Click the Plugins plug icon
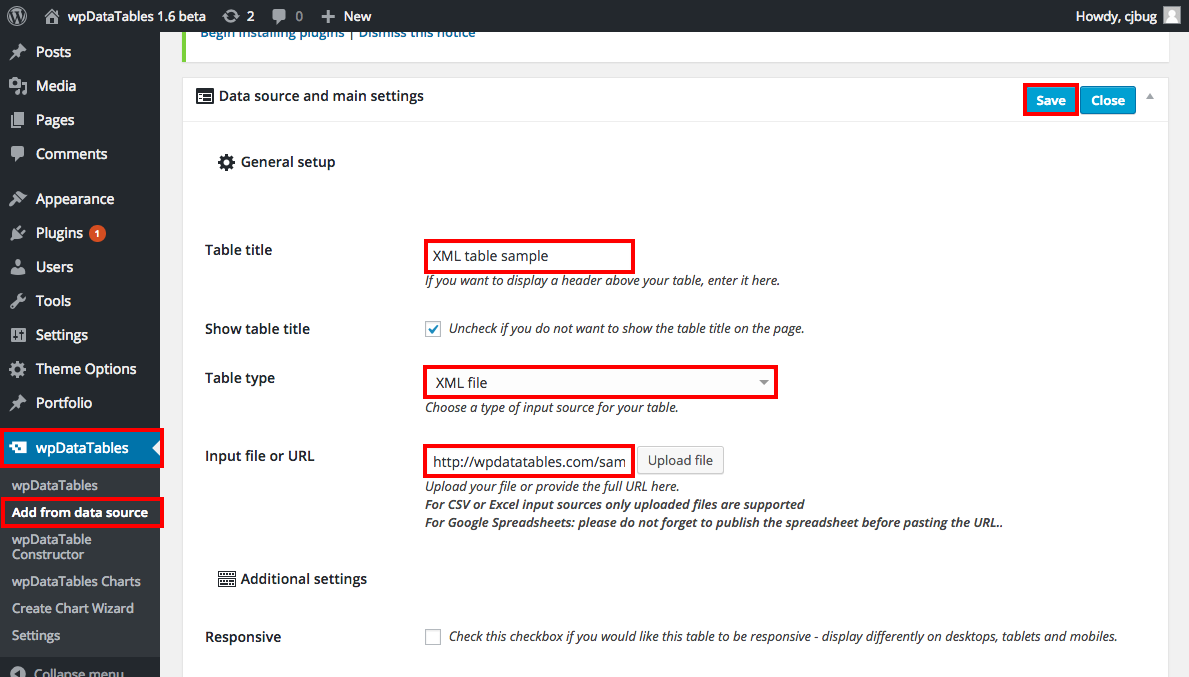Viewport: 1189px width, 677px height. (x=18, y=233)
